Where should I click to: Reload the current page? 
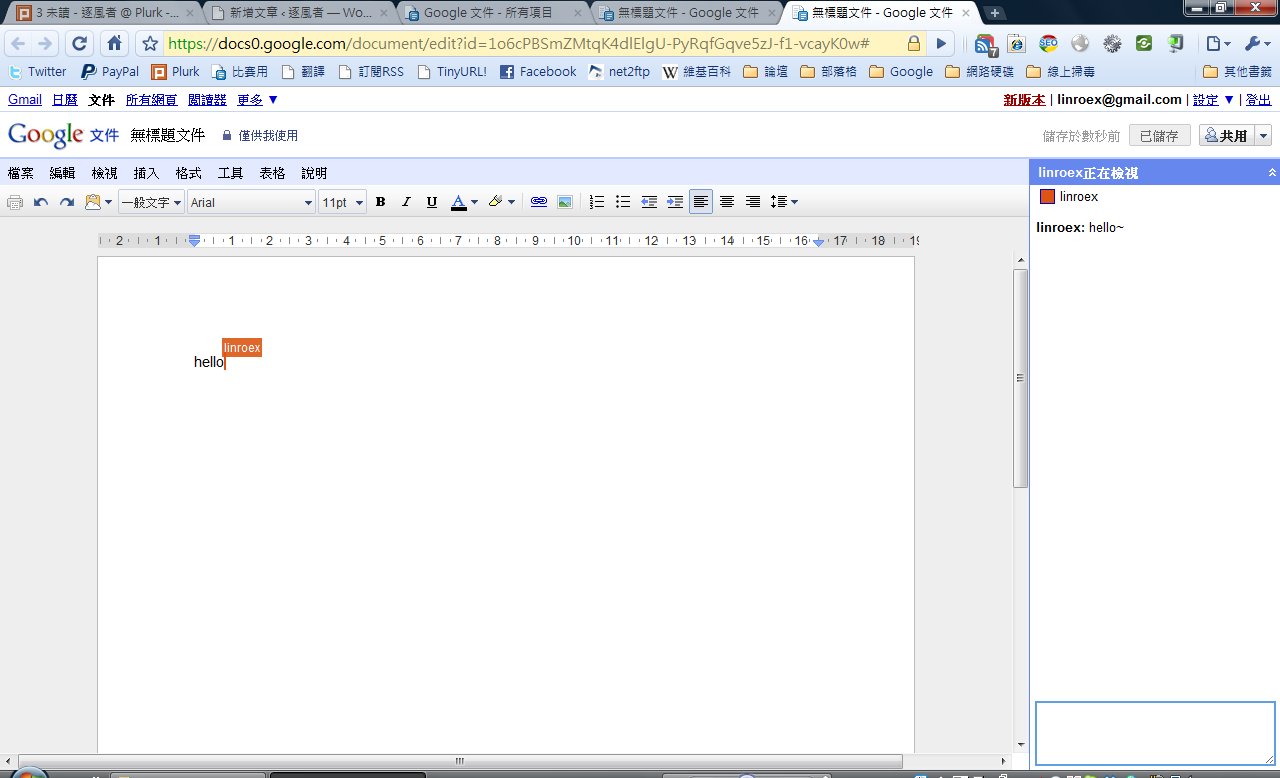[80, 44]
